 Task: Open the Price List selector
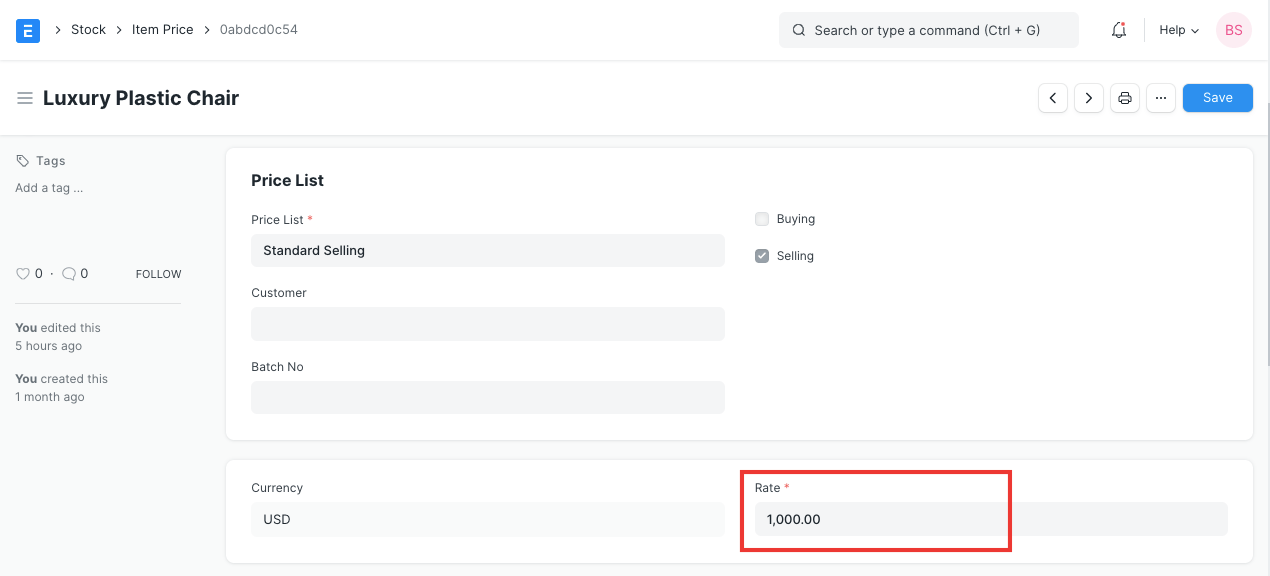487,250
